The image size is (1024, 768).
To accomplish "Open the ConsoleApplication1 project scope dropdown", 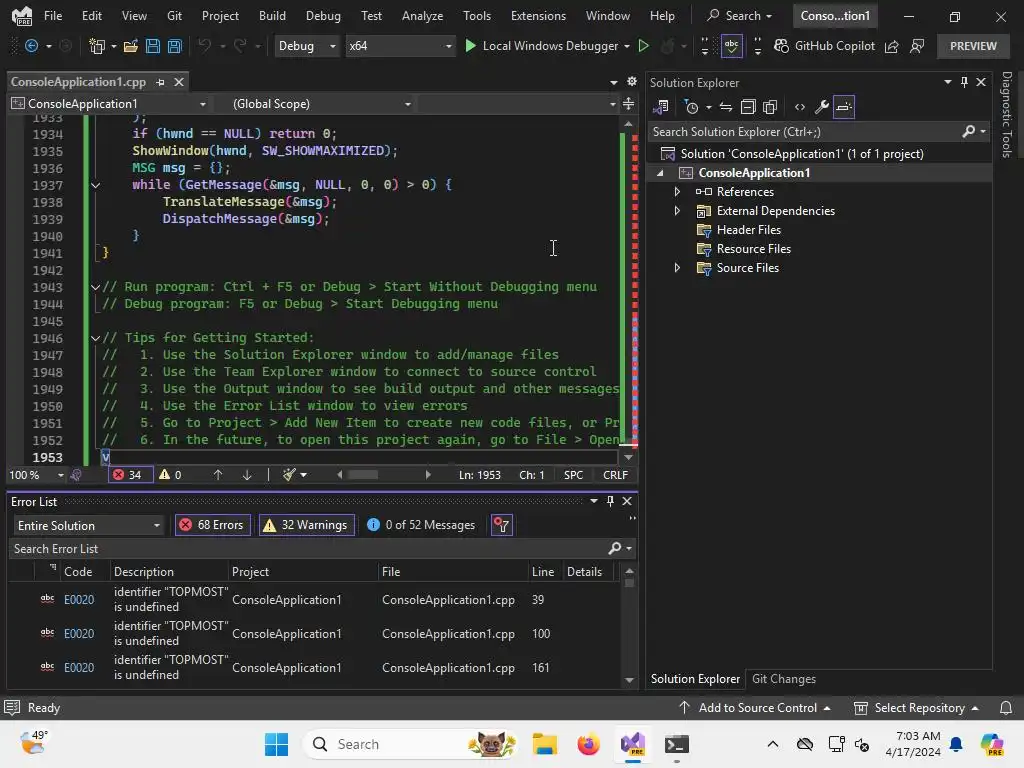I will coord(108,104).
